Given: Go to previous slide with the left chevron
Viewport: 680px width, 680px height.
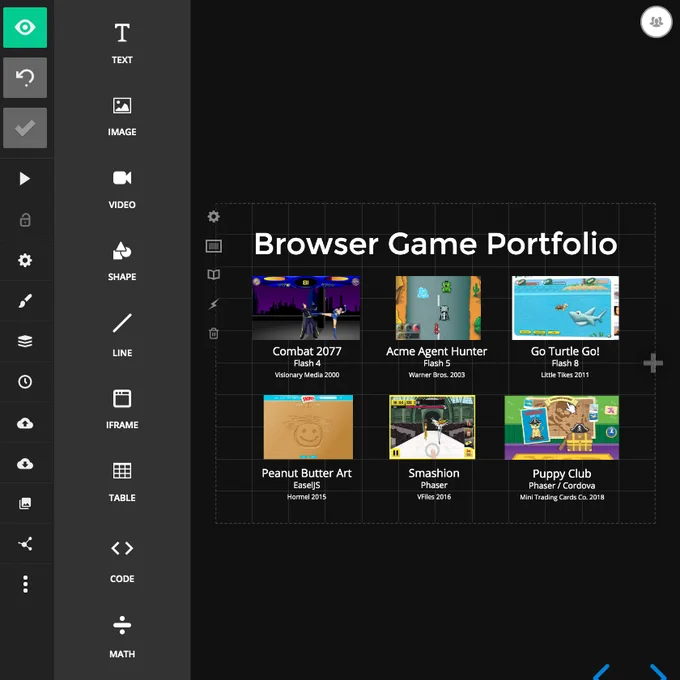Looking at the screenshot, I should (602, 671).
